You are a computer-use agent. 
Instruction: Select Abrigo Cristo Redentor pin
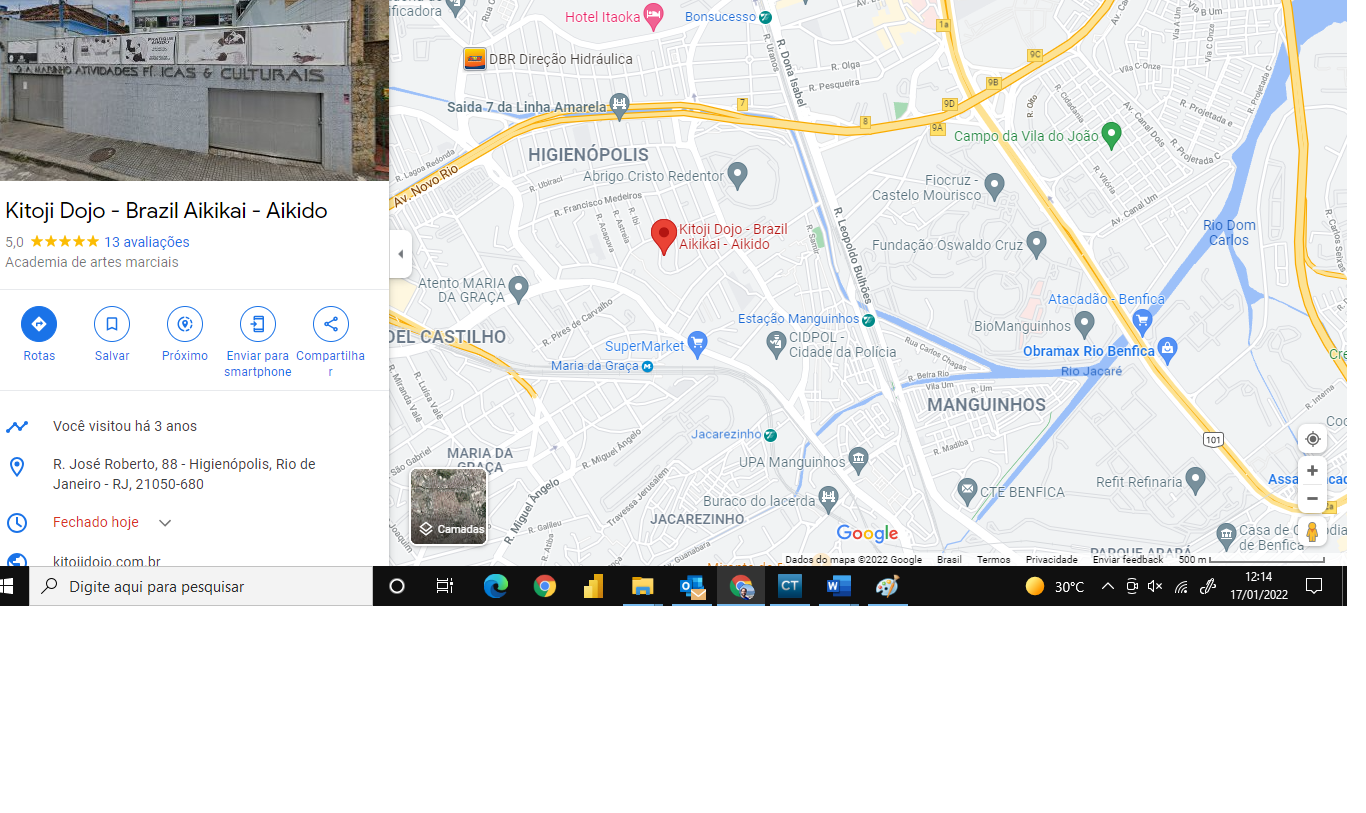coord(738,175)
